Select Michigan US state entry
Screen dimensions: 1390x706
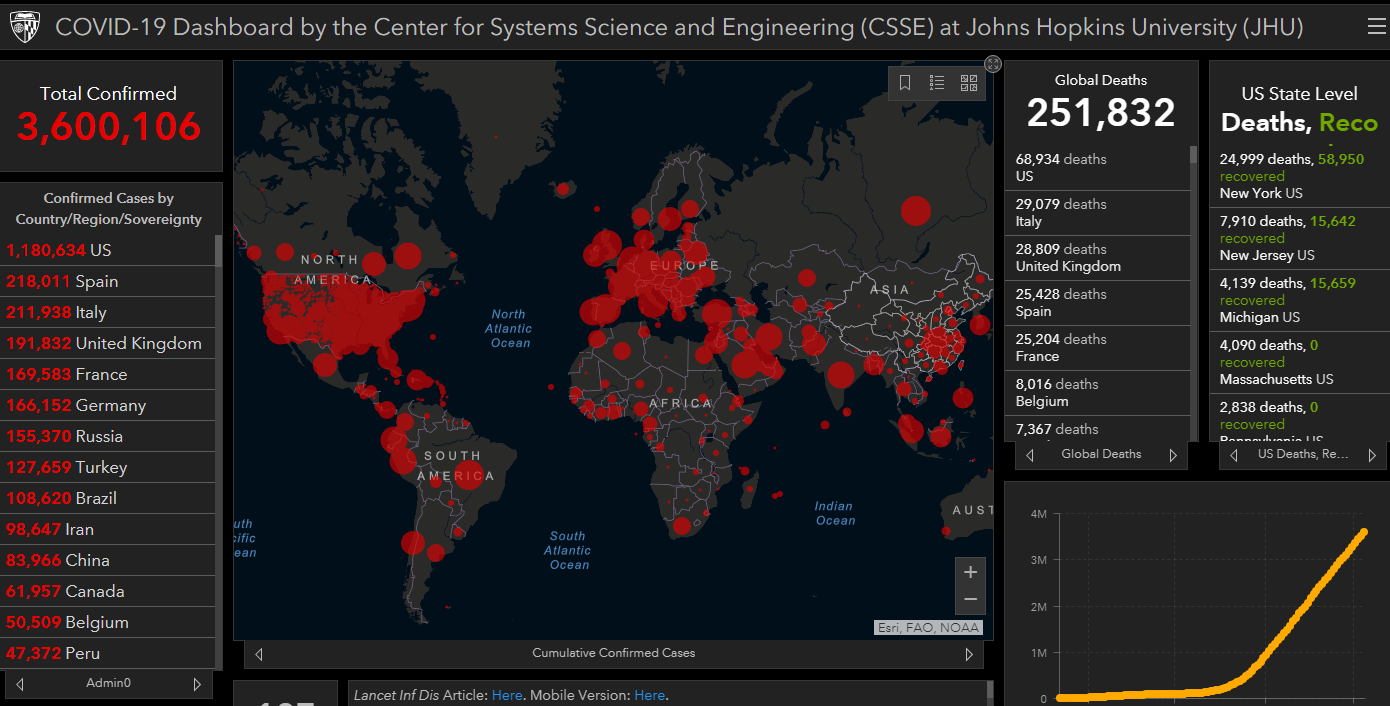coord(1299,300)
